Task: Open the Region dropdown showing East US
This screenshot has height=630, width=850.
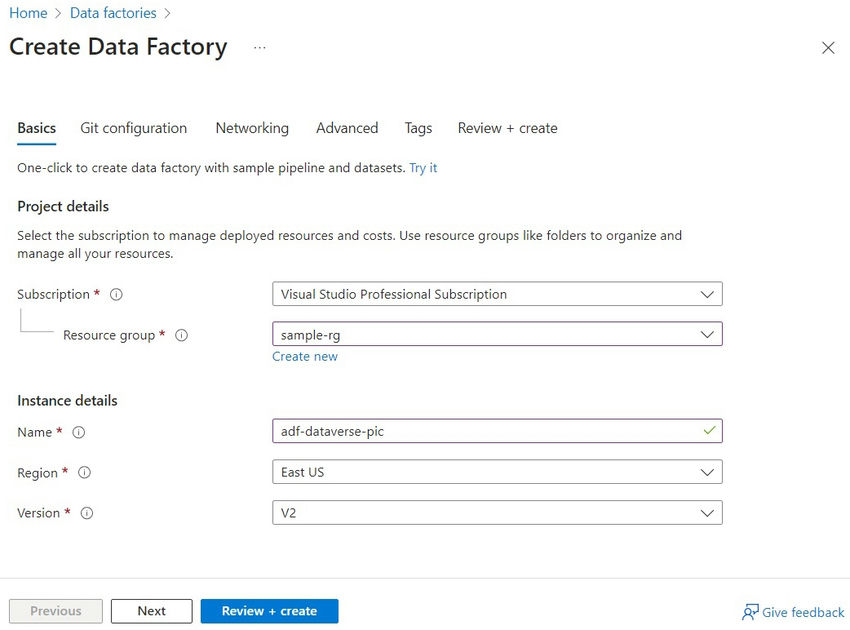Action: point(497,472)
